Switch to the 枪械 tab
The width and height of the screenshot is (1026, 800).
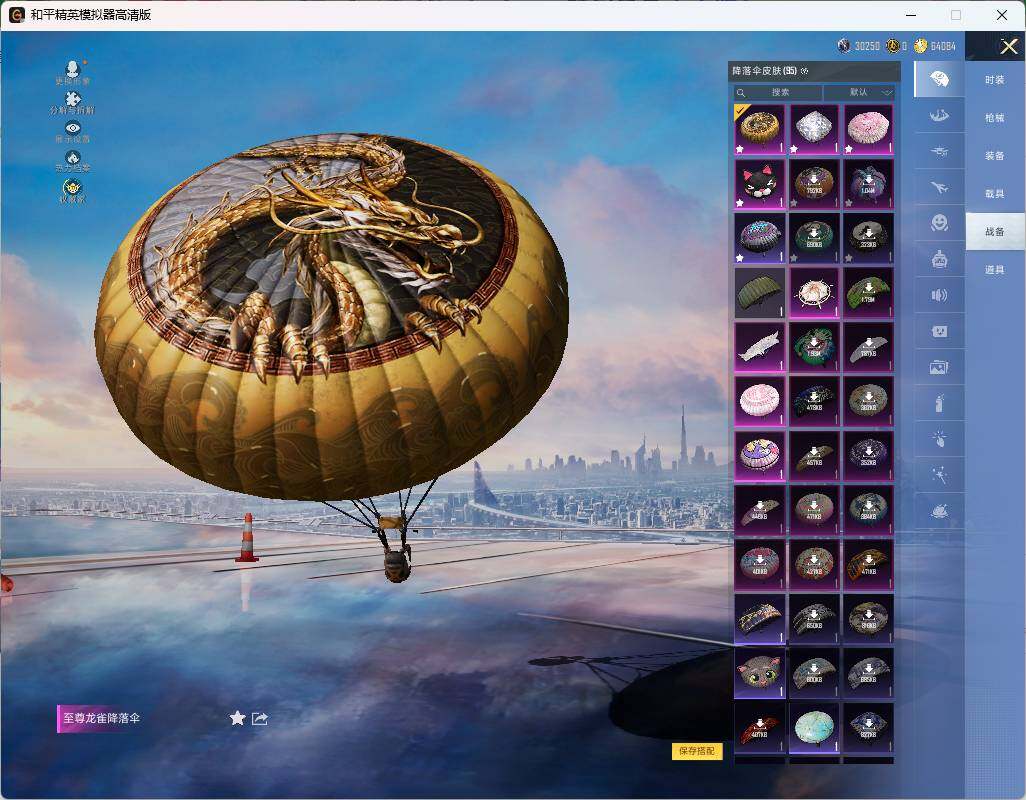tap(995, 118)
